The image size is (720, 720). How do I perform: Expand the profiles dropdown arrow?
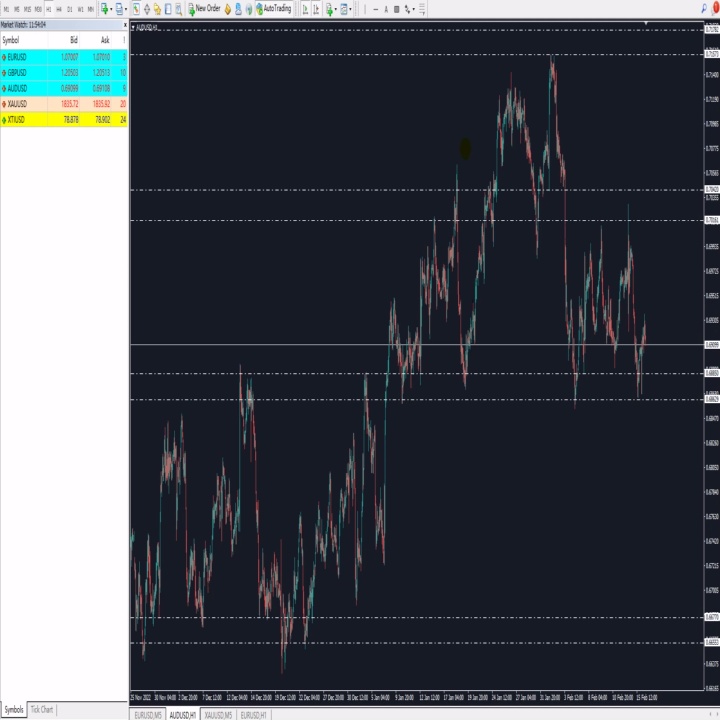[126, 9]
